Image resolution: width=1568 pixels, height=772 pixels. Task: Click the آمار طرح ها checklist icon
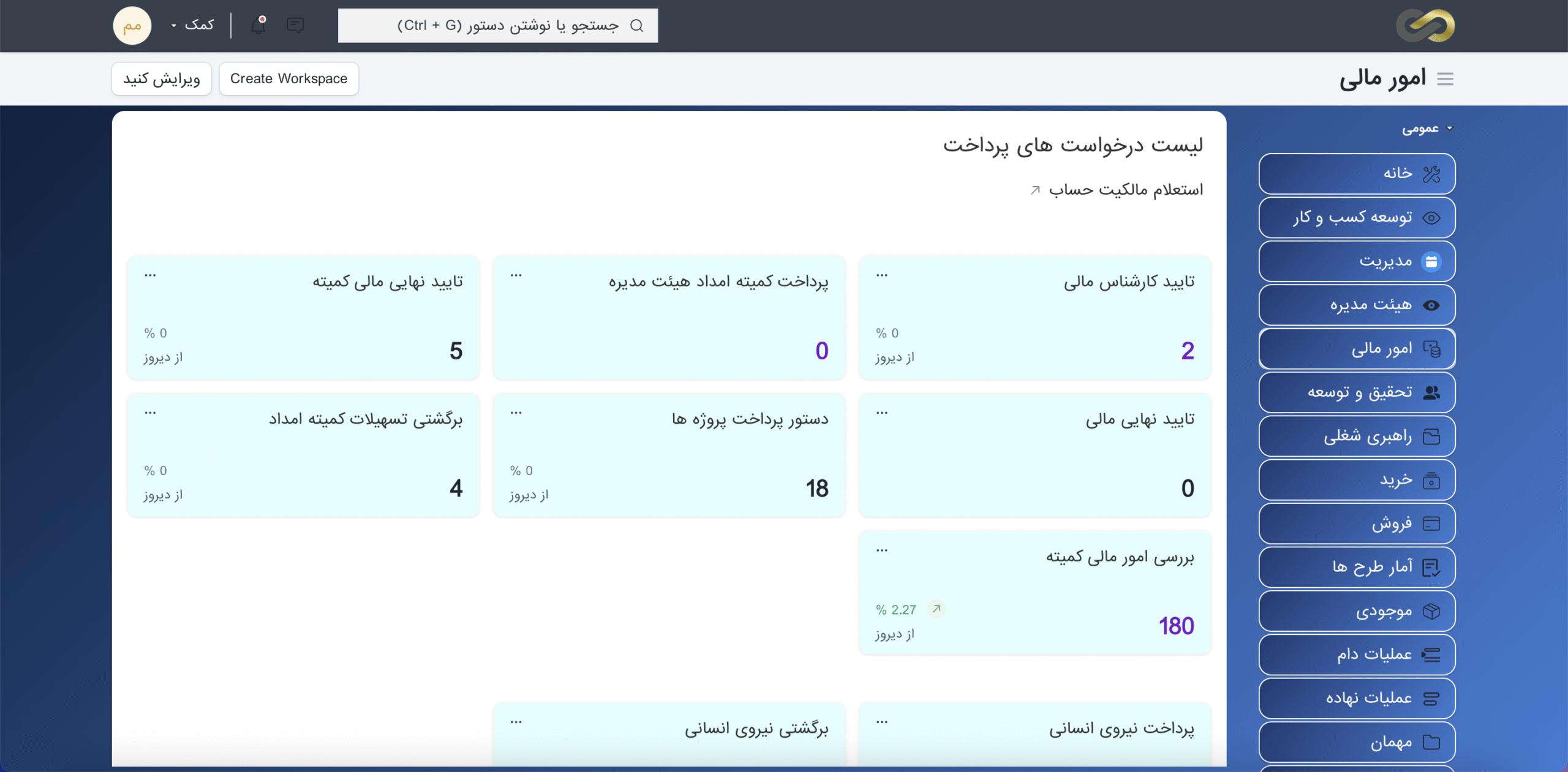(x=1431, y=568)
